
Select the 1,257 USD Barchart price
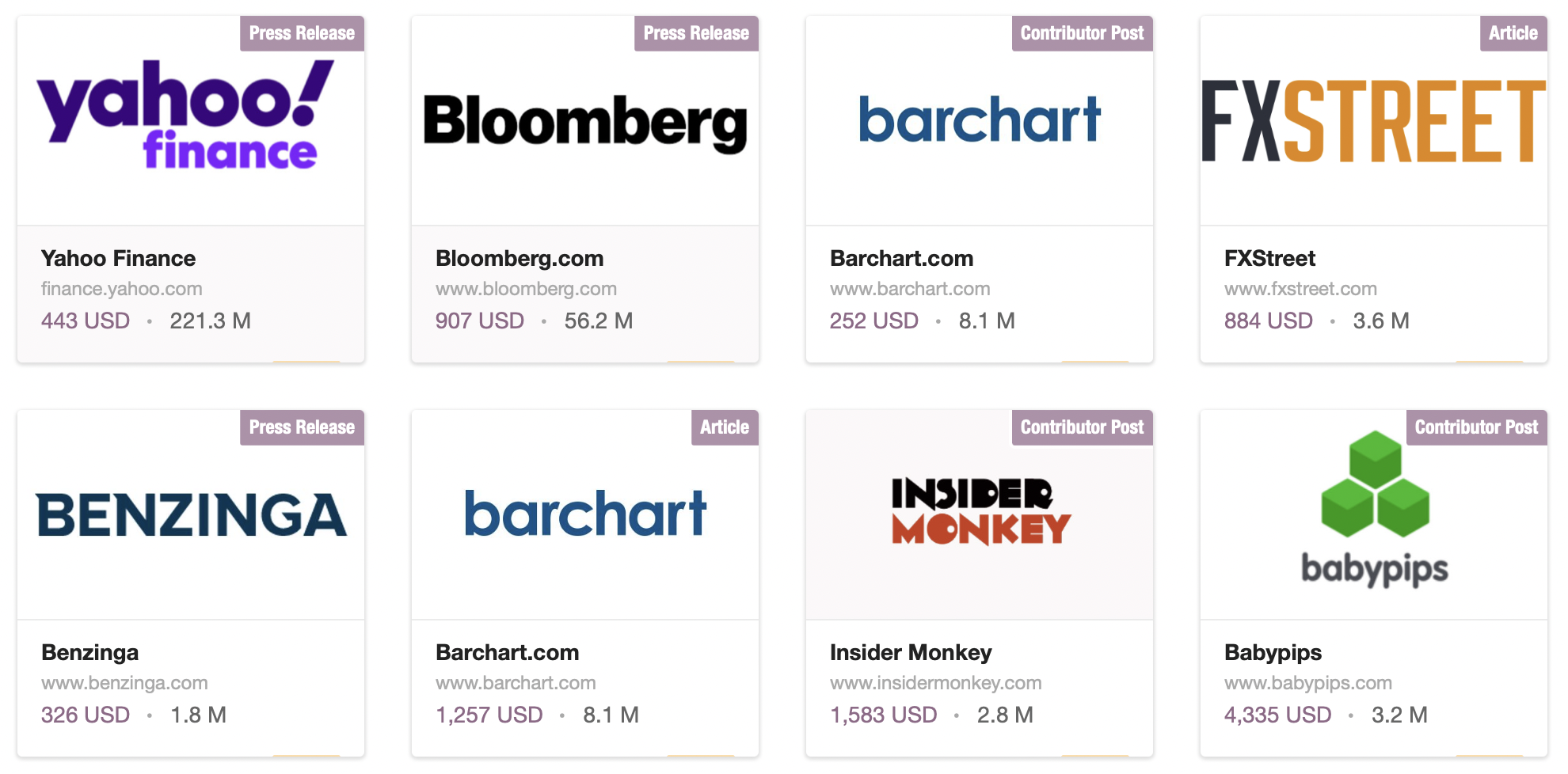click(x=489, y=715)
